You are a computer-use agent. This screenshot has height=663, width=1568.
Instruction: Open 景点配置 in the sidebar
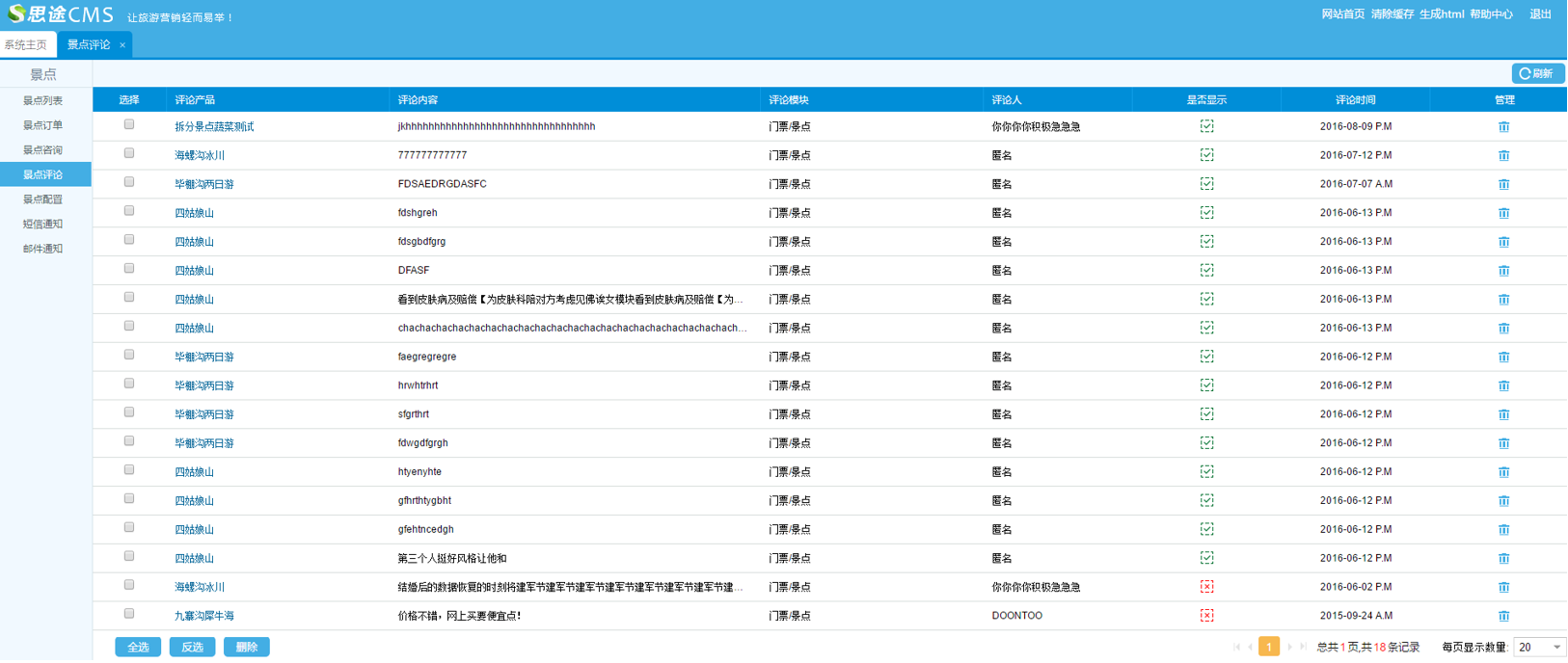43,199
